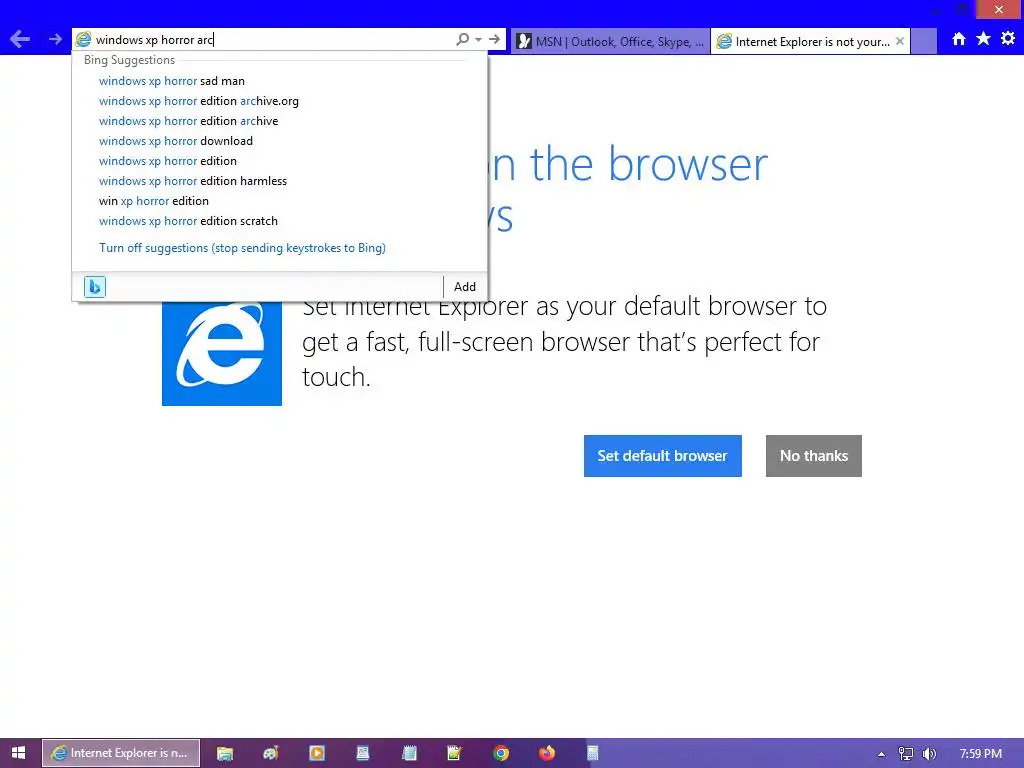
Task: Select suggestion windows xp horror edition scratch
Action: click(x=188, y=221)
